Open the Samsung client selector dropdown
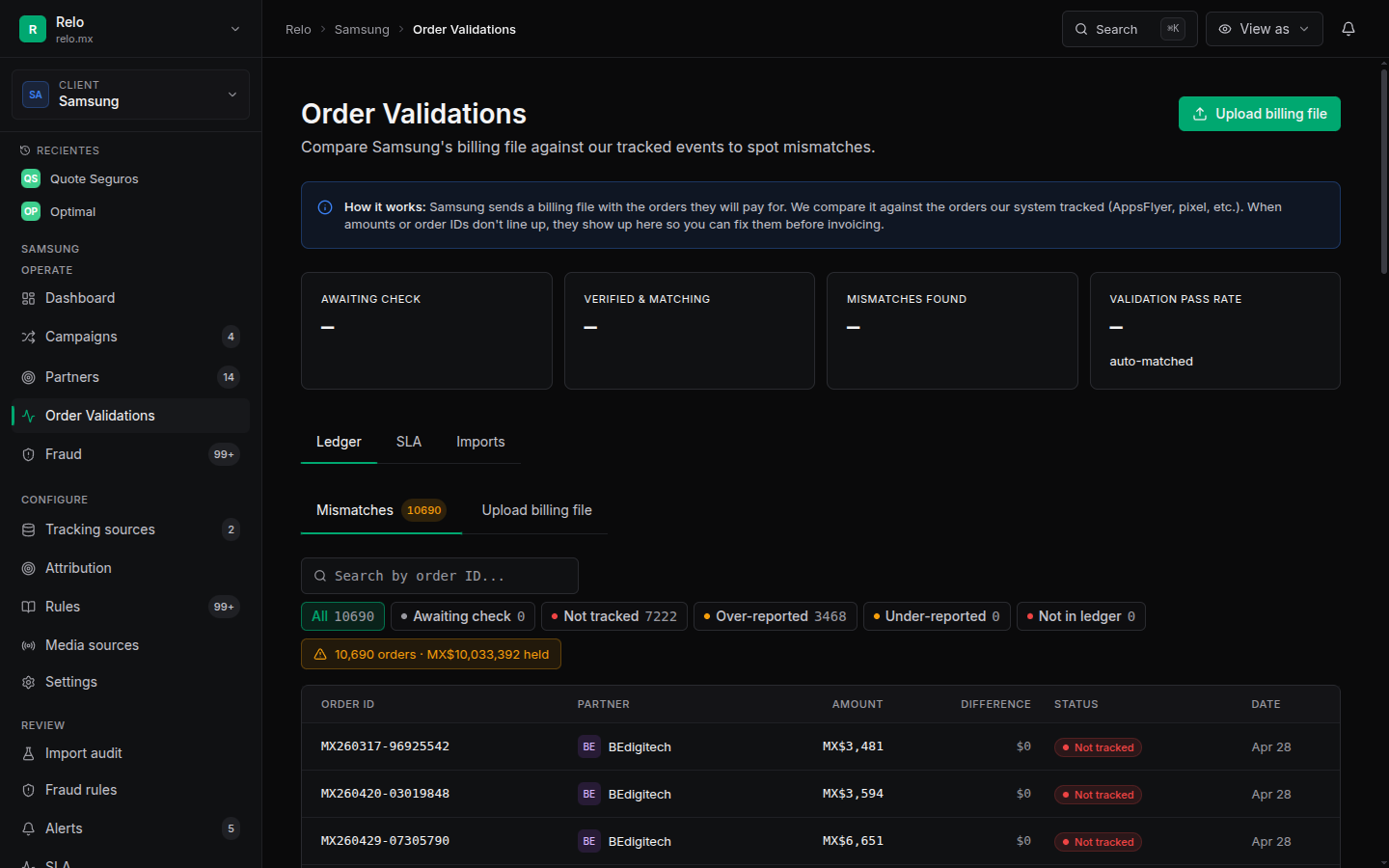1389x868 pixels. 130,95
